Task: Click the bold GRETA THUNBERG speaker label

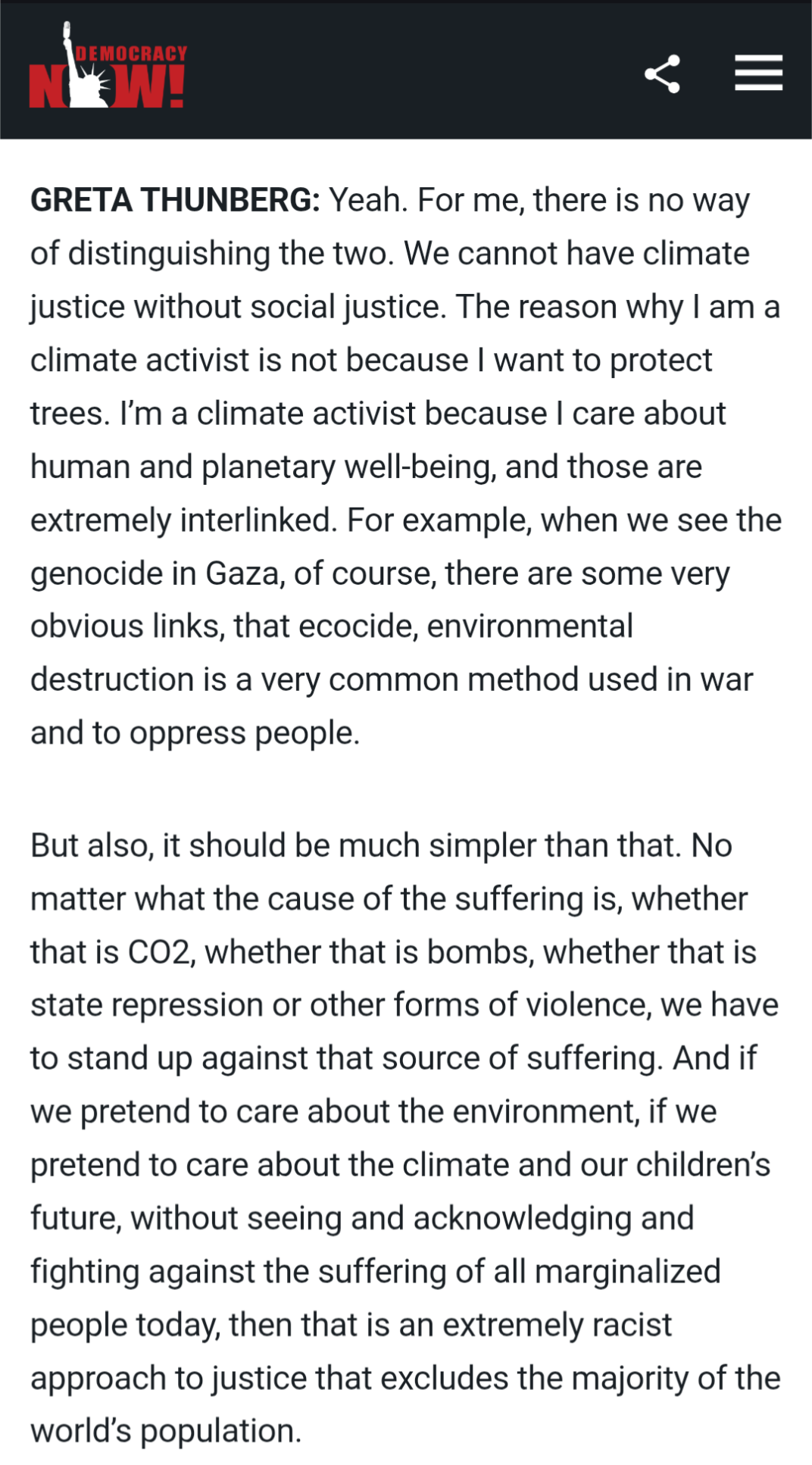Action: point(175,200)
